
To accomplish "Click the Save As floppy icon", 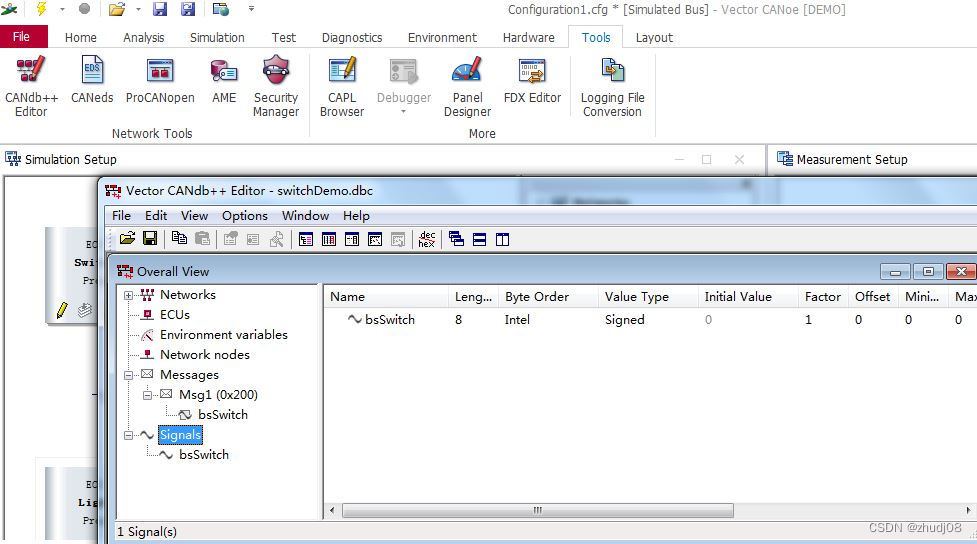I will (x=188, y=9).
